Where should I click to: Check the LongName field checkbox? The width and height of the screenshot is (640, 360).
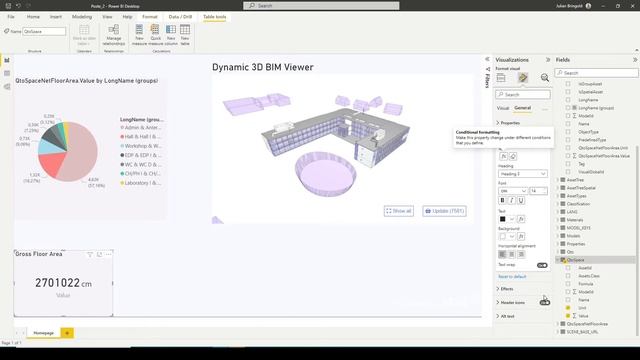(x=568, y=100)
